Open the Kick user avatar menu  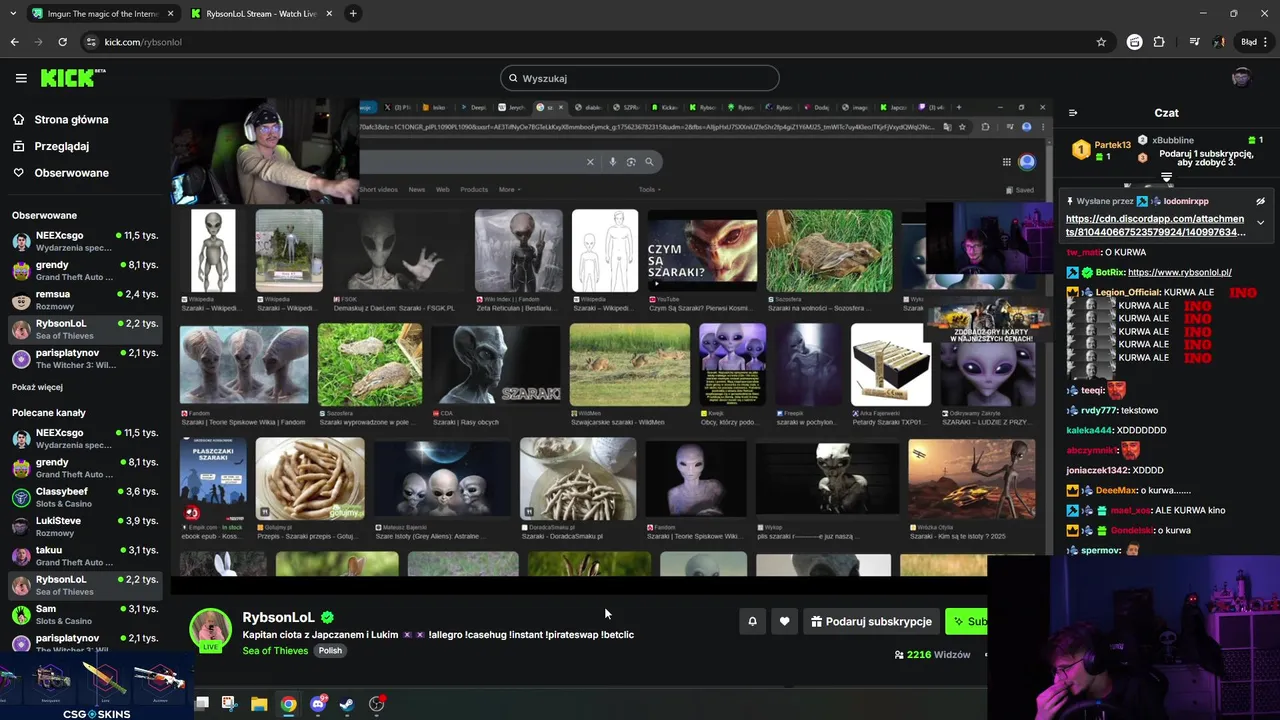pos(1241,78)
